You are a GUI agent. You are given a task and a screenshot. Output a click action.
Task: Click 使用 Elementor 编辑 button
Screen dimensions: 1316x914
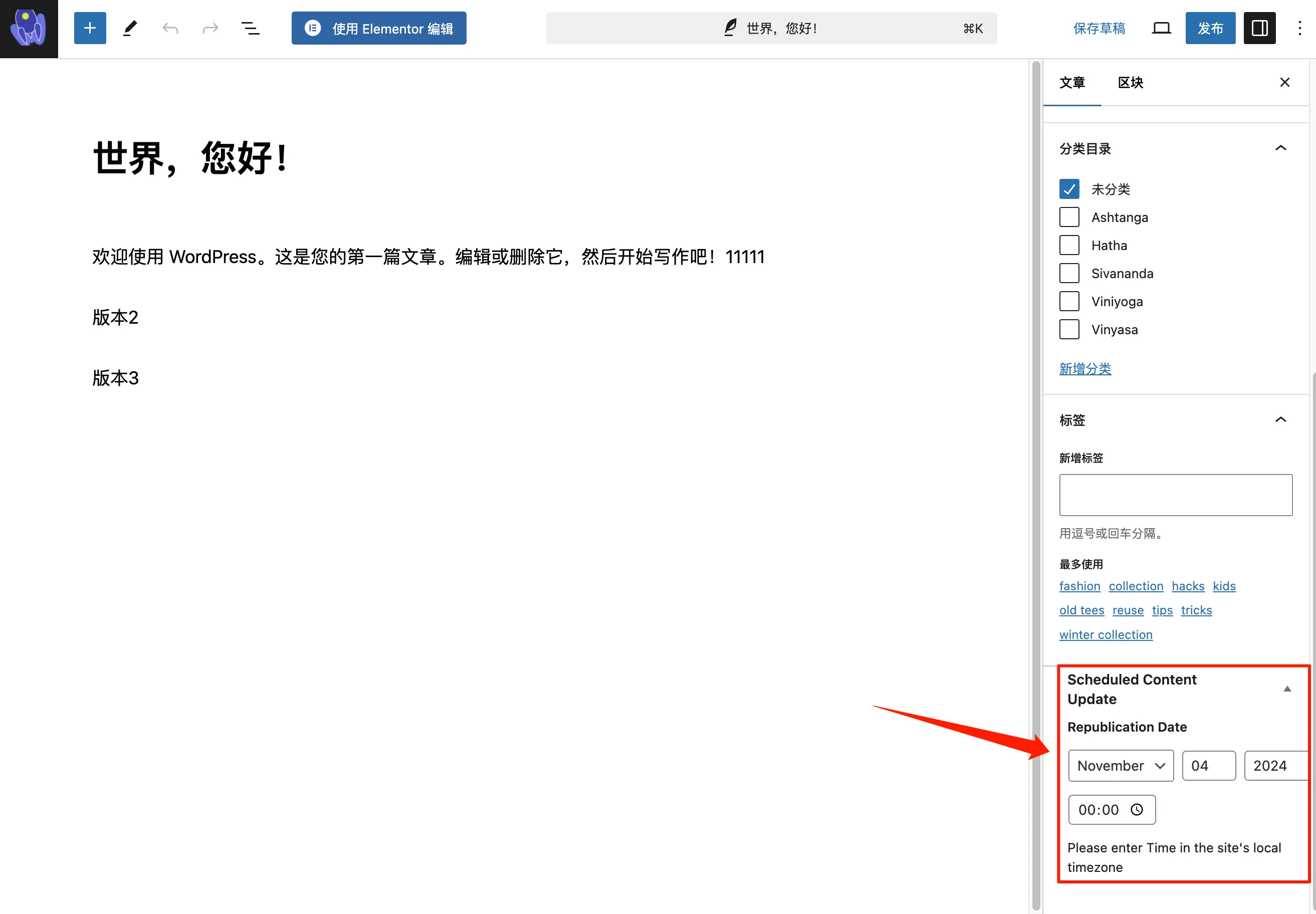[378, 28]
